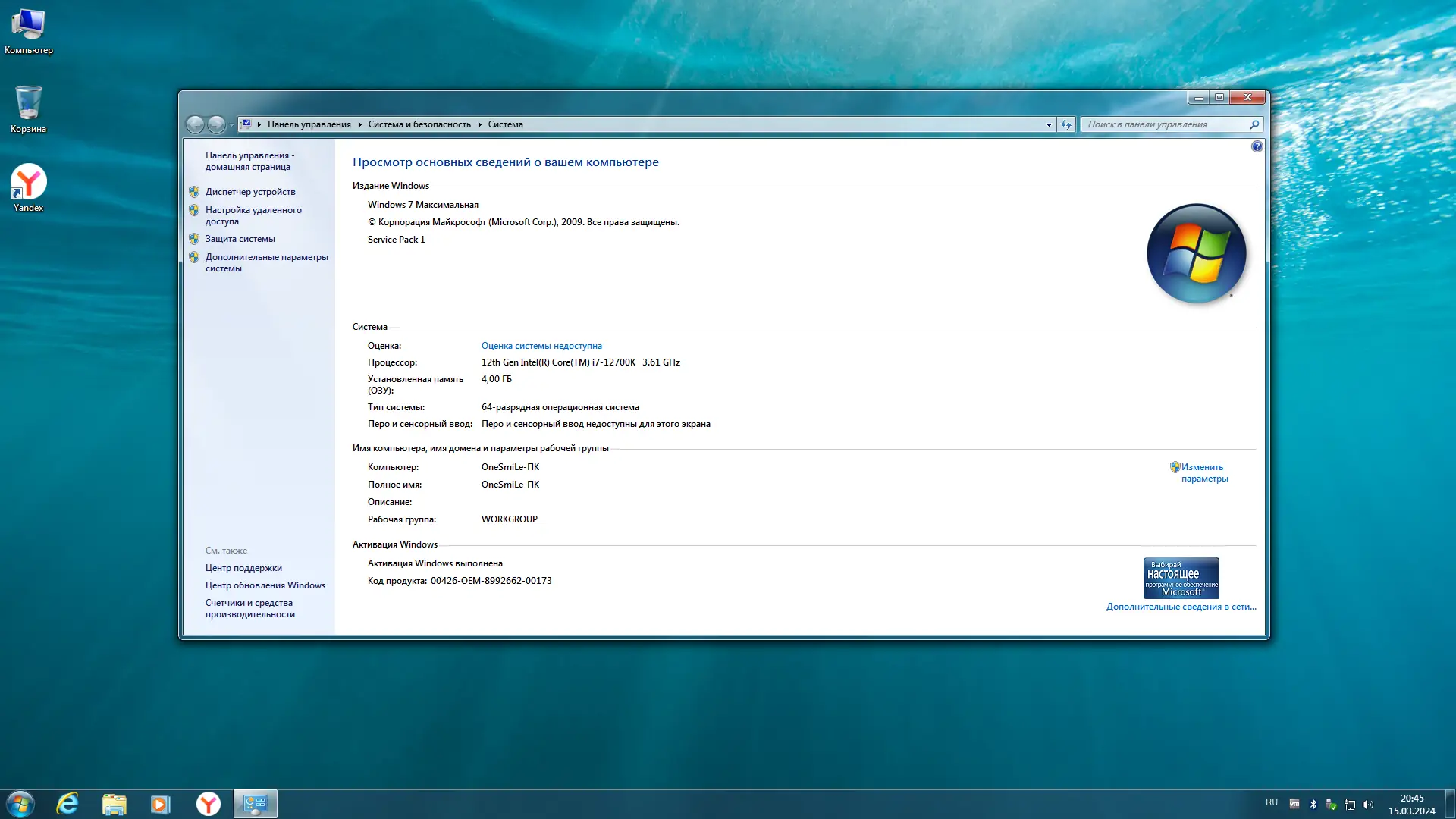This screenshot has width=1456, height=819.
Task: Open recent pages dropdown next to Forward
Action: click(232, 124)
